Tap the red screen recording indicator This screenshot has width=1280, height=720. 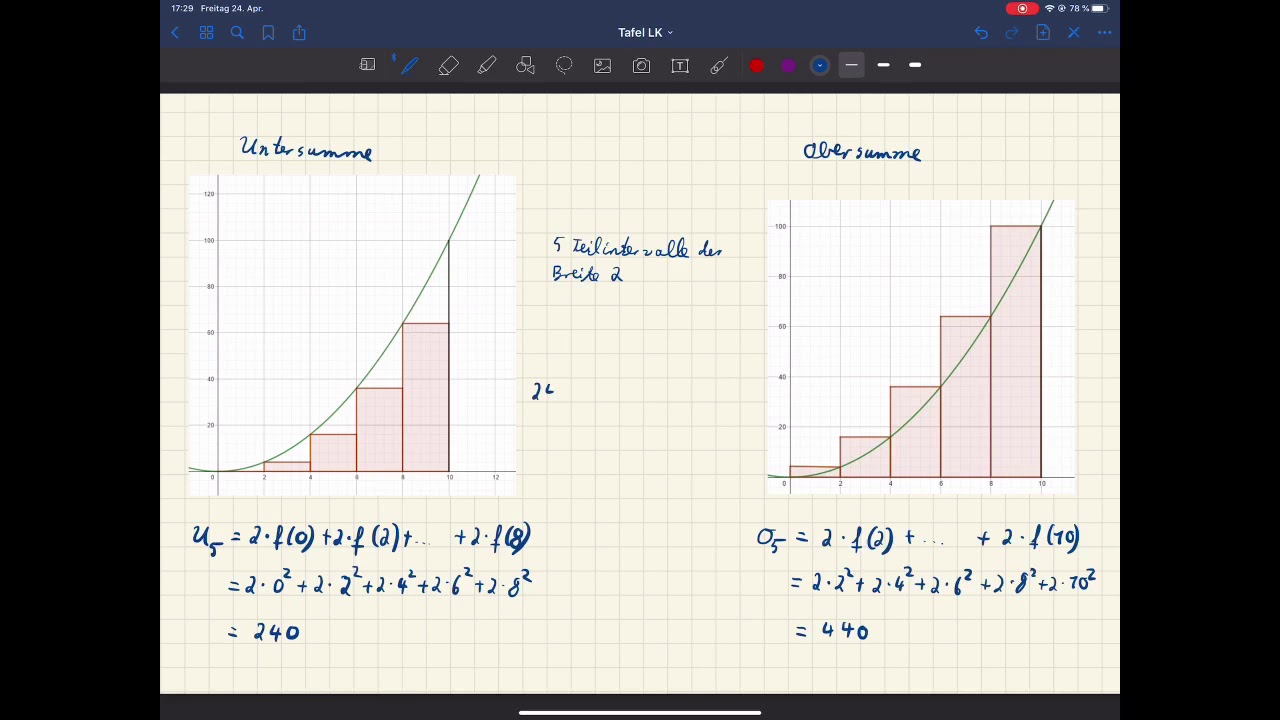[x=1022, y=9]
